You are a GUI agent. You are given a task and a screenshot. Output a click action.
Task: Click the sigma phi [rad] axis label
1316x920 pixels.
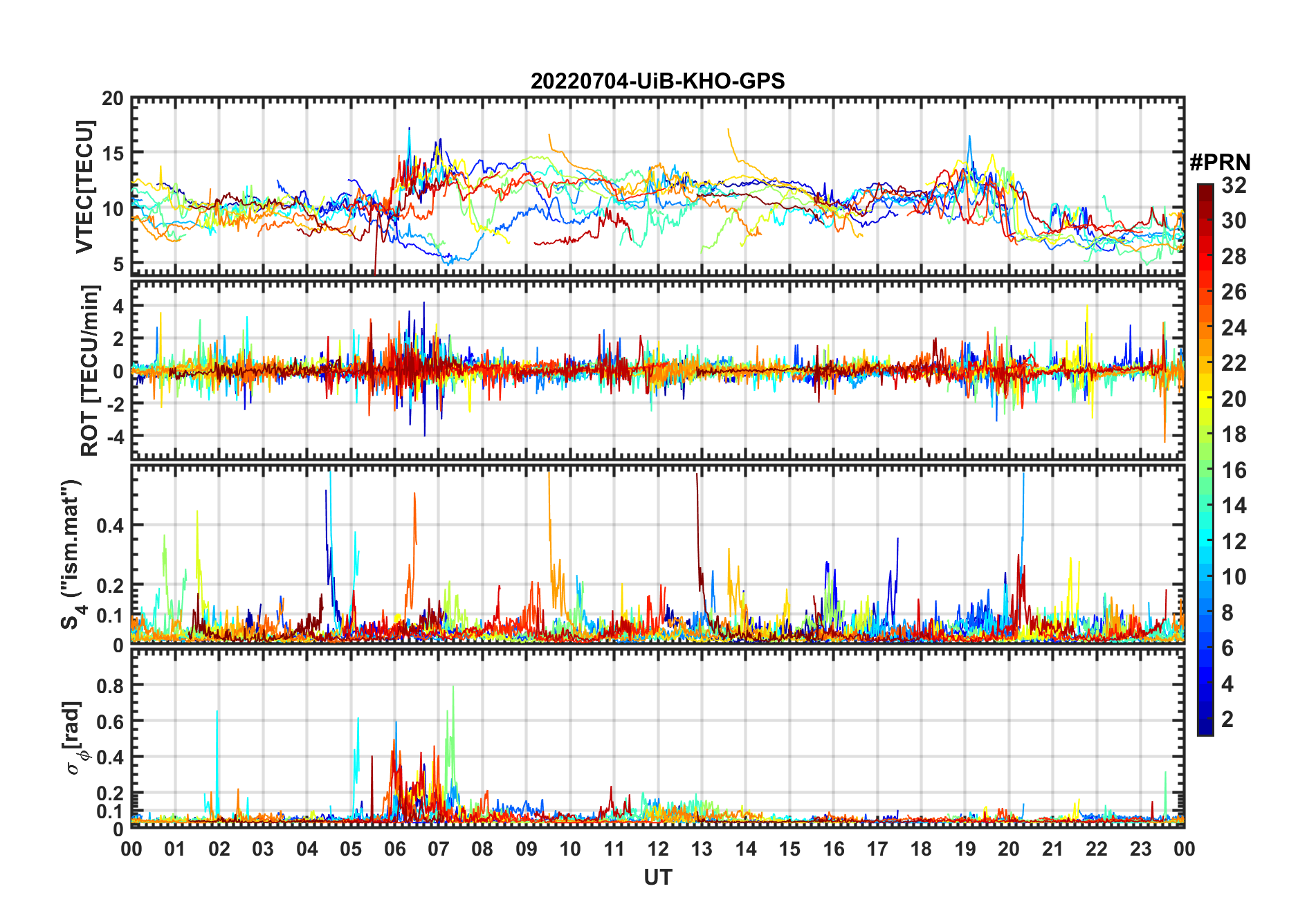(74, 738)
